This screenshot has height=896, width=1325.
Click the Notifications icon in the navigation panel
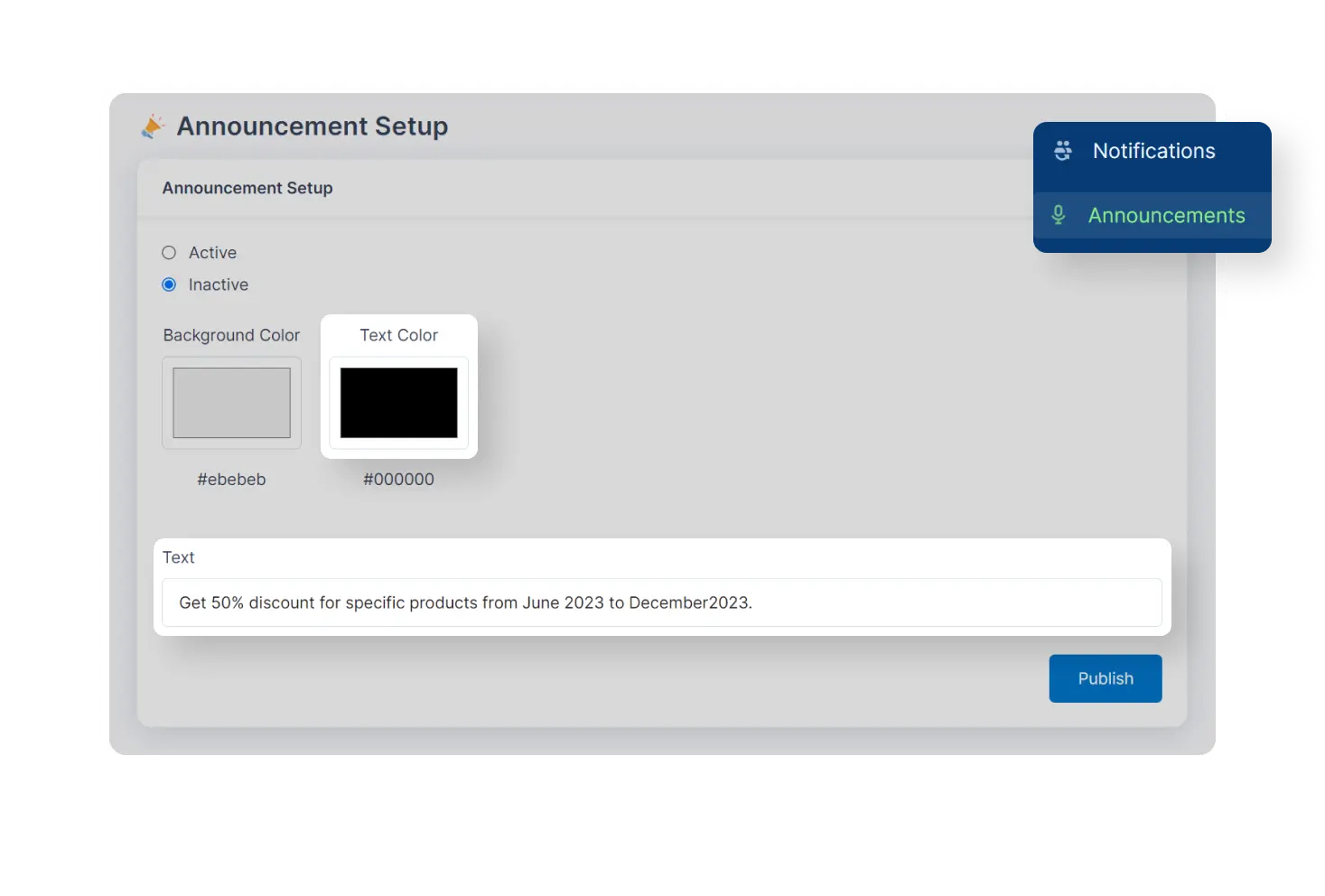click(x=1062, y=151)
